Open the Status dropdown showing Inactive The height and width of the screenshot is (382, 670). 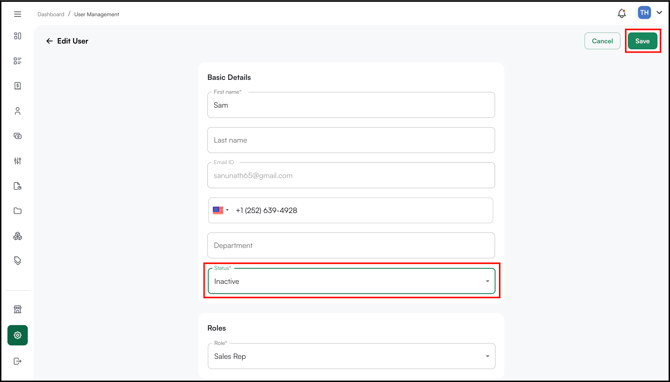351,281
